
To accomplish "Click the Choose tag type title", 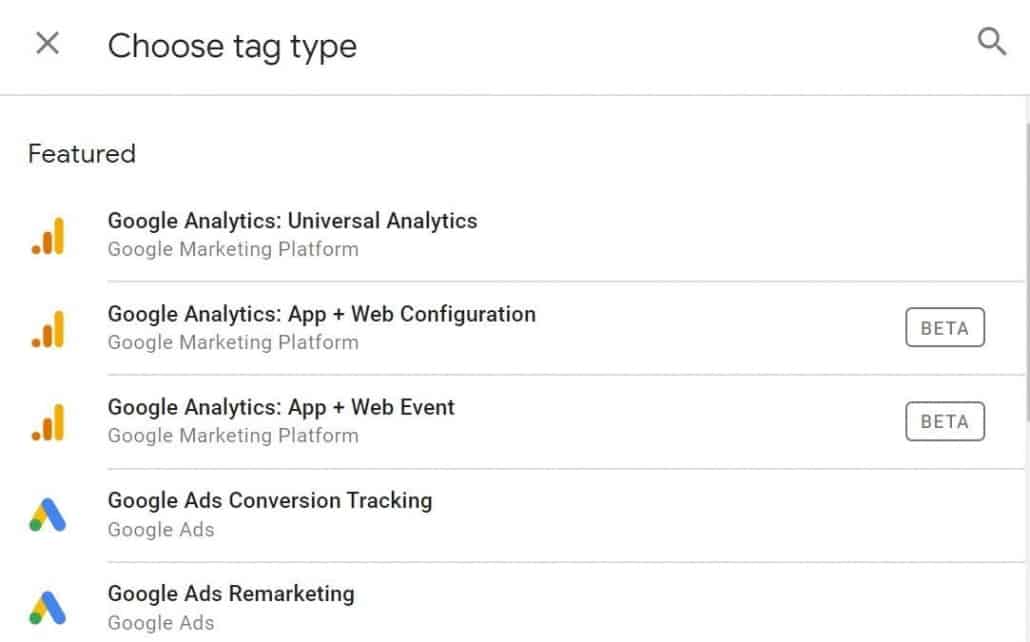I will point(232,46).
